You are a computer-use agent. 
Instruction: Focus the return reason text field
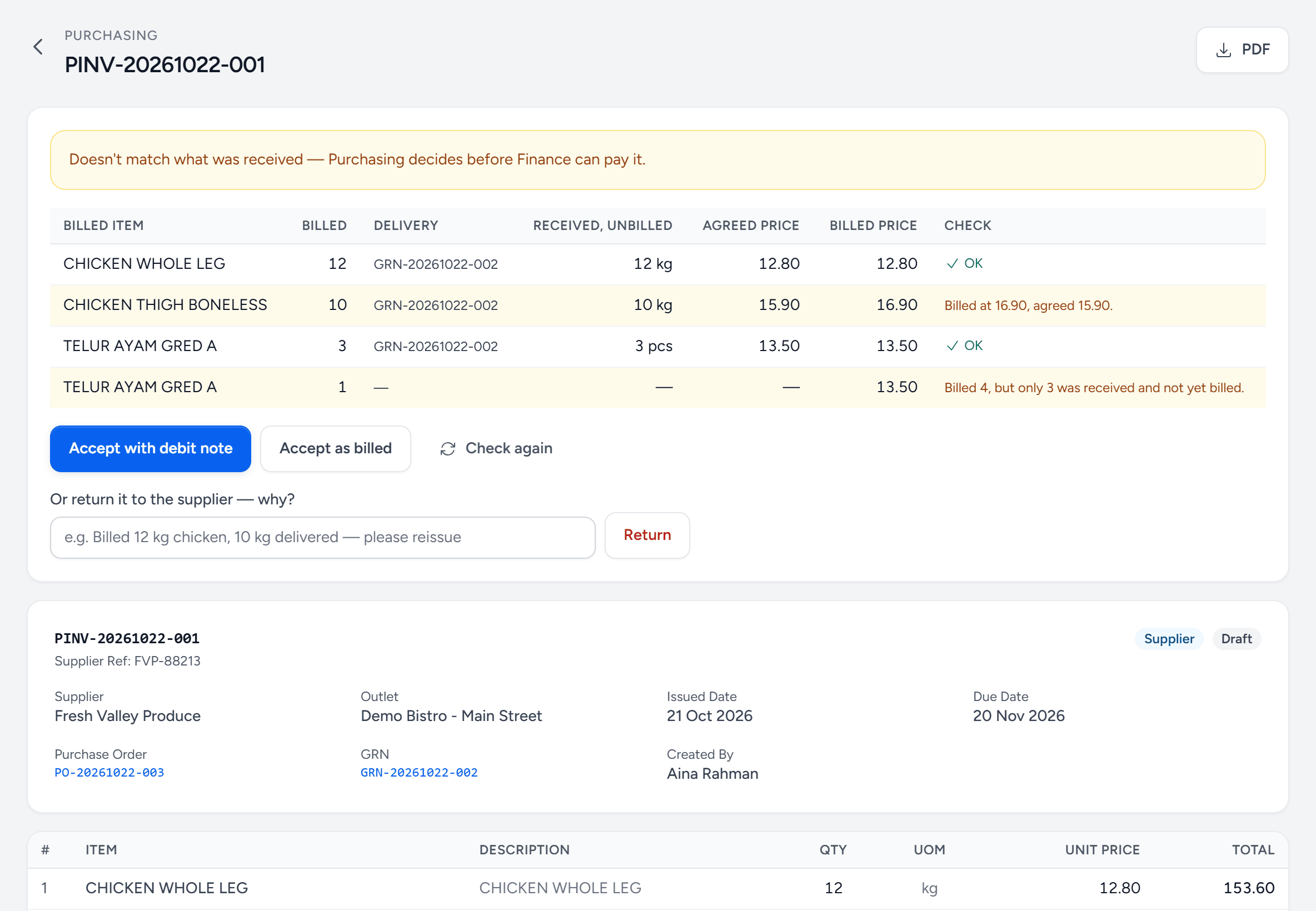(322, 538)
